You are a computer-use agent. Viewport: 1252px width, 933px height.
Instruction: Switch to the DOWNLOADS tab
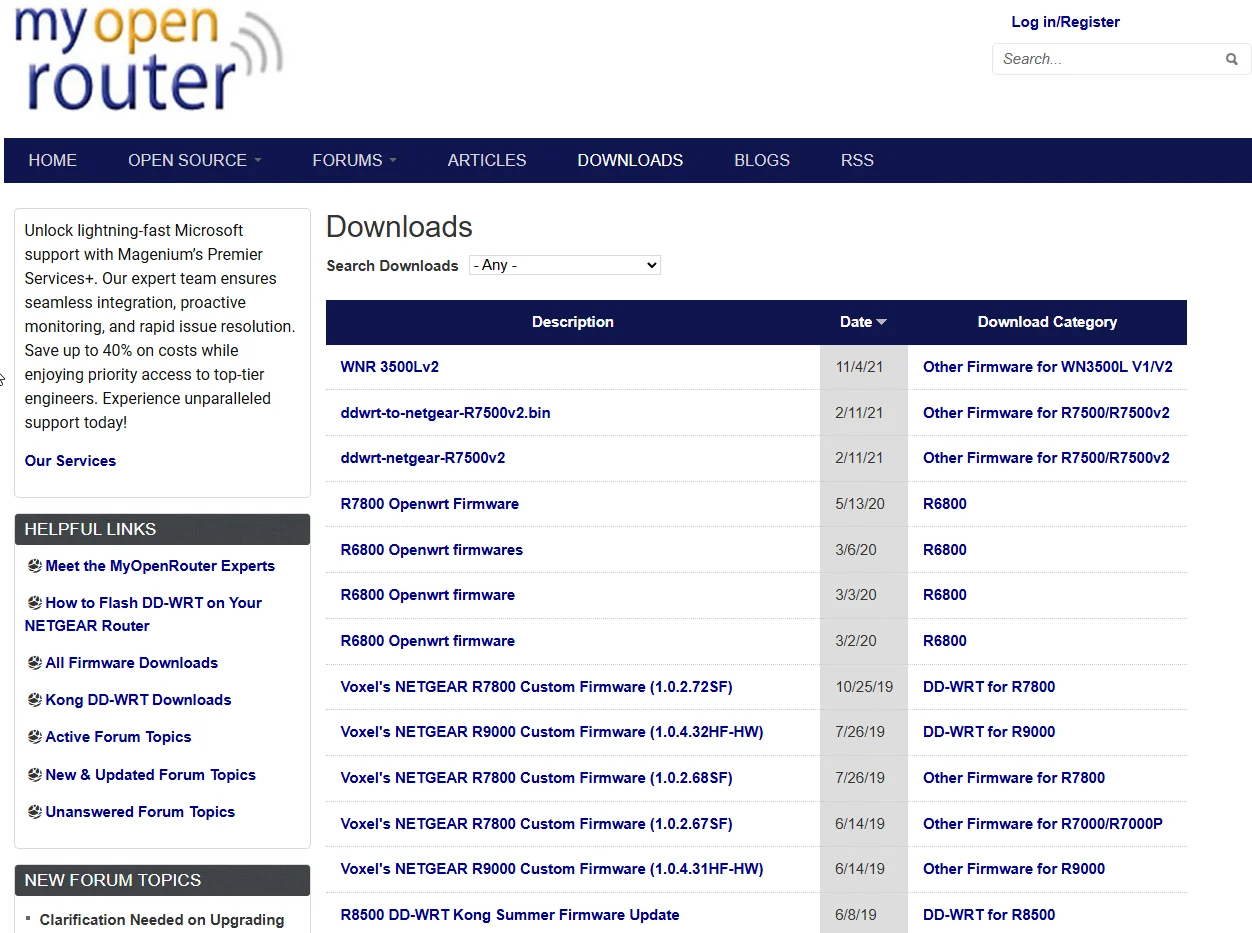(630, 160)
